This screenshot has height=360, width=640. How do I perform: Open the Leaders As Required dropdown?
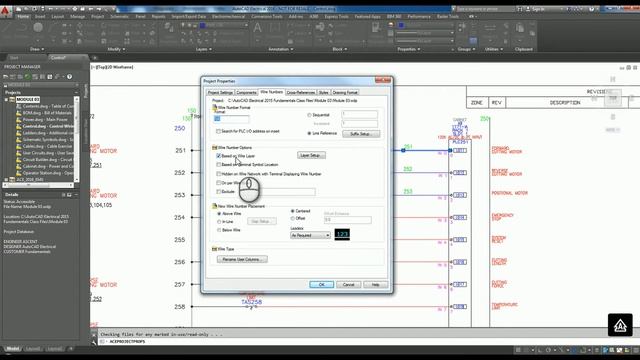(x=310, y=236)
